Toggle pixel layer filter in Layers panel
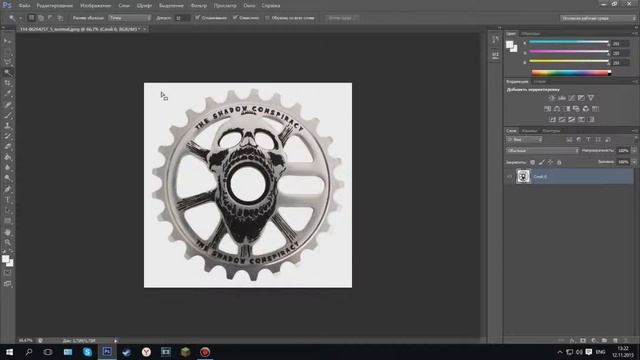 pos(569,140)
